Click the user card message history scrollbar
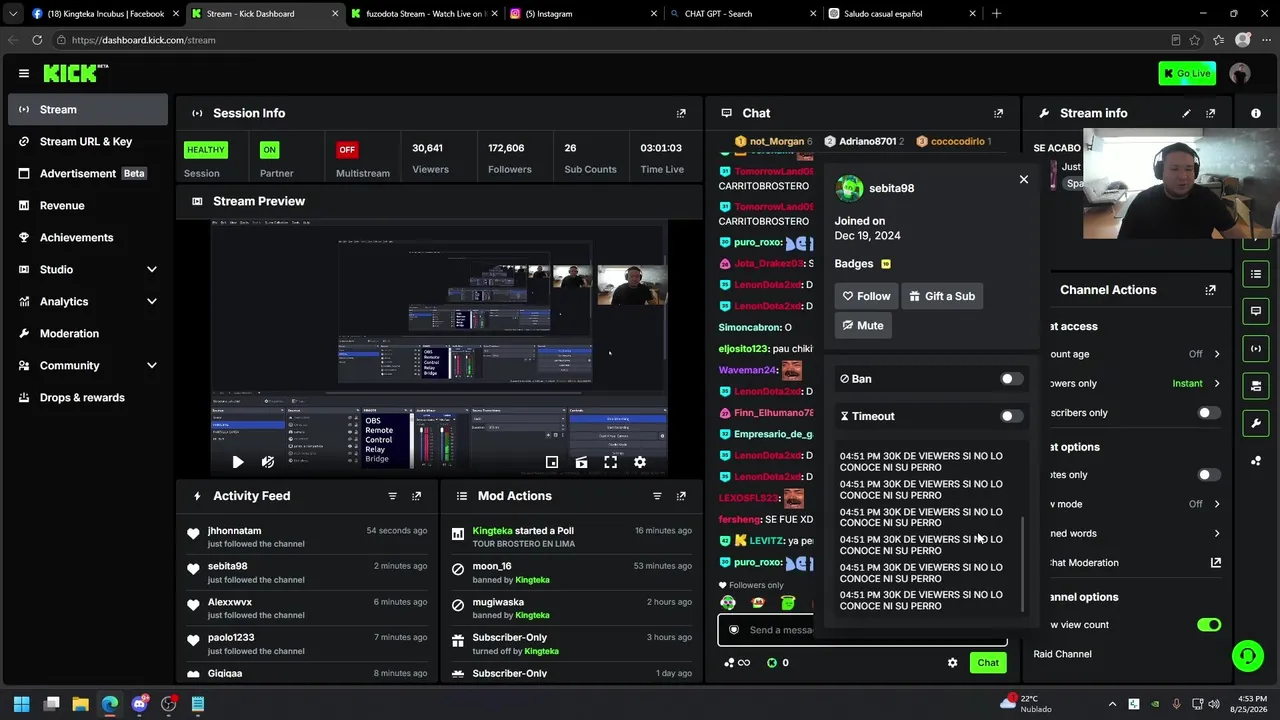1280x720 pixels. (x=1022, y=565)
